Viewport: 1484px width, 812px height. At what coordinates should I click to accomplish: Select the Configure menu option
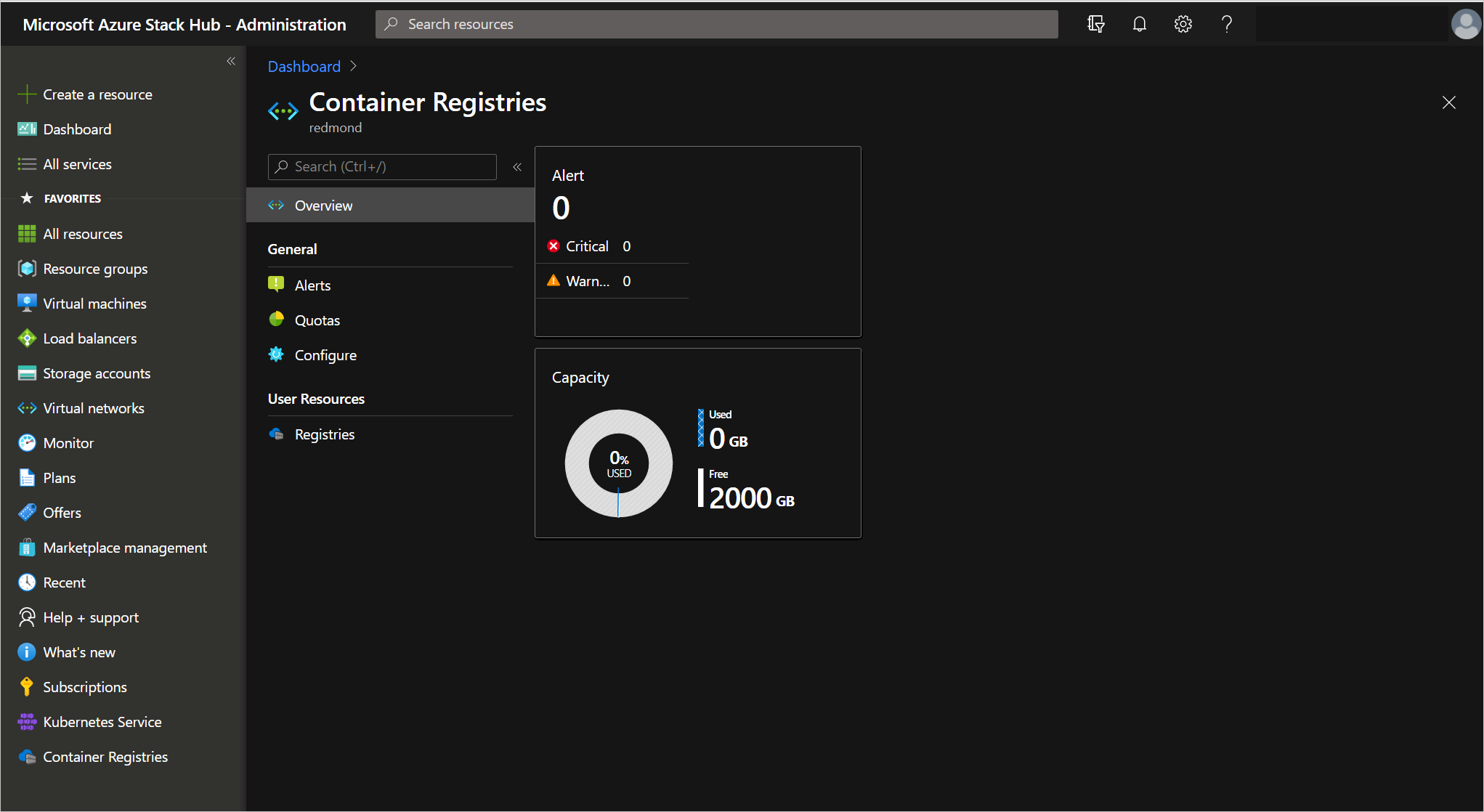tap(324, 354)
